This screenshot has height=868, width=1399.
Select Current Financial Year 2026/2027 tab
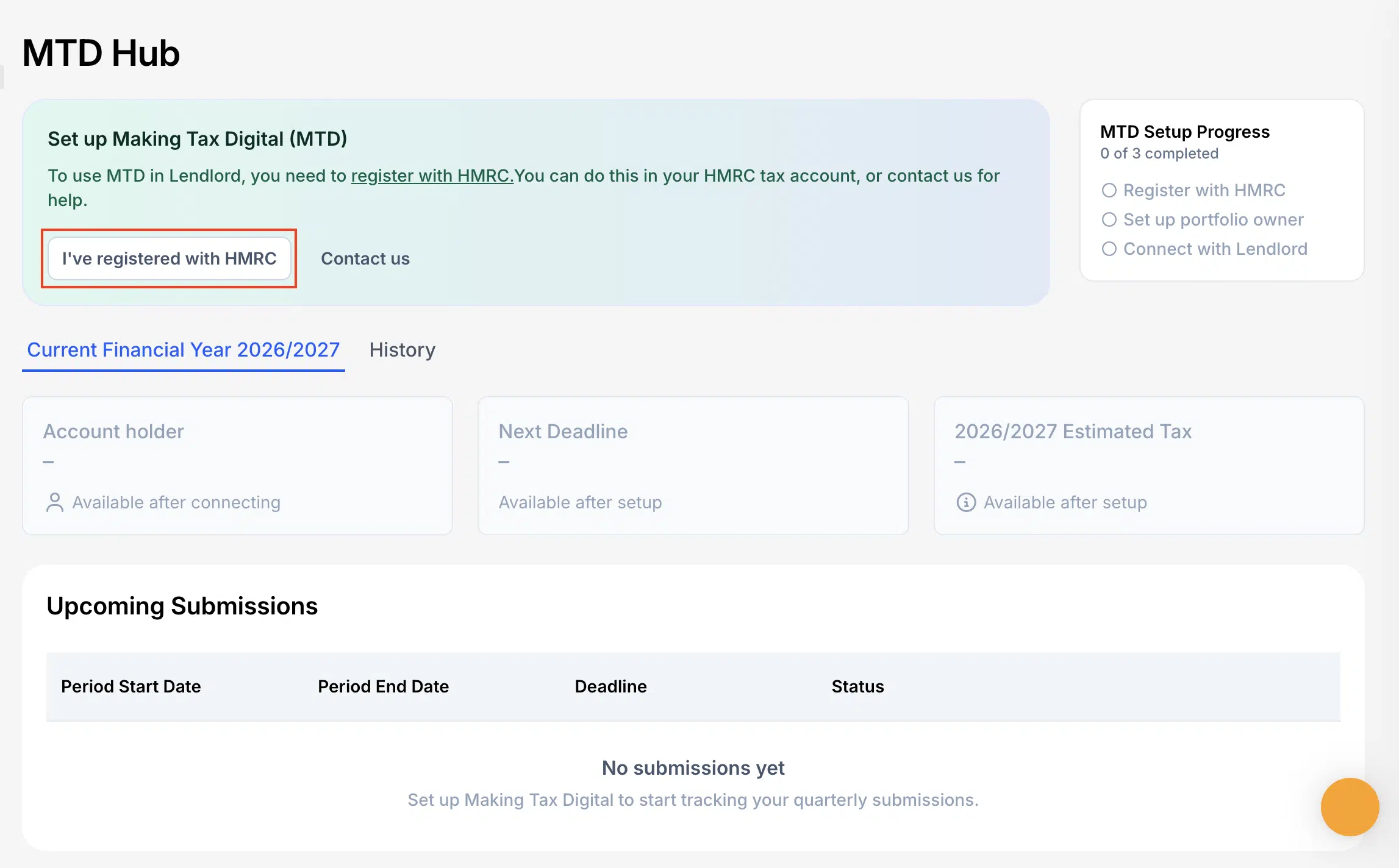[x=184, y=350]
